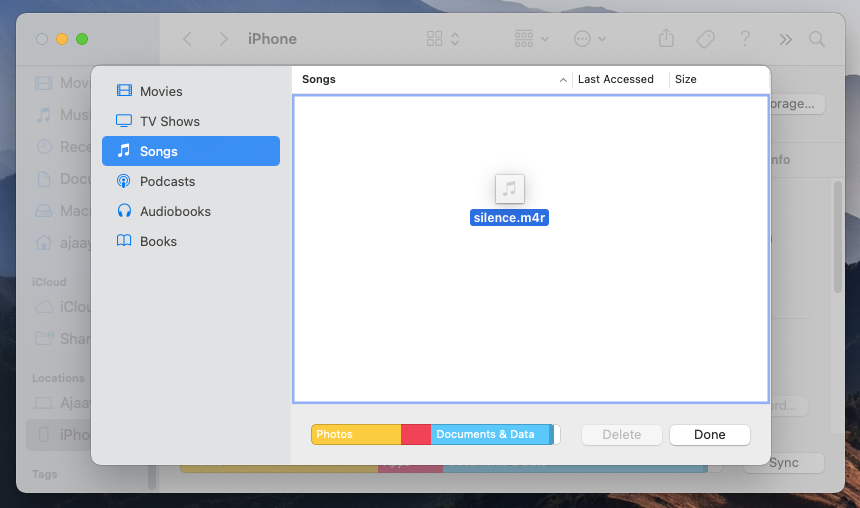Go forward in Finder toolbar

223,39
